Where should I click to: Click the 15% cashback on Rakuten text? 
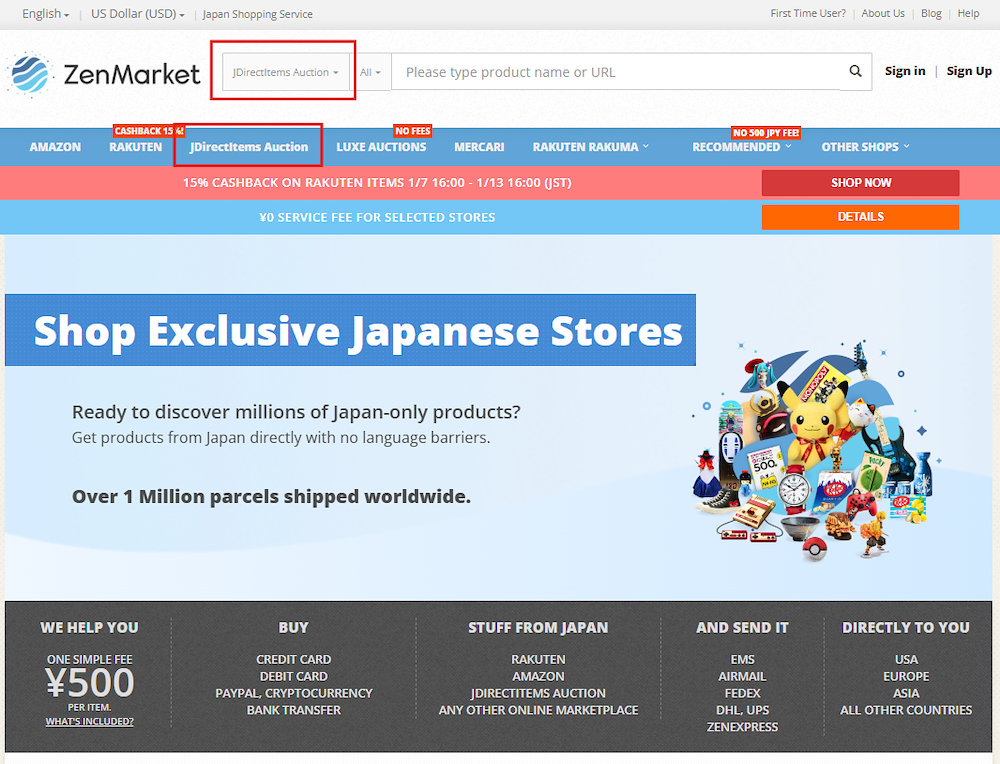tap(377, 183)
